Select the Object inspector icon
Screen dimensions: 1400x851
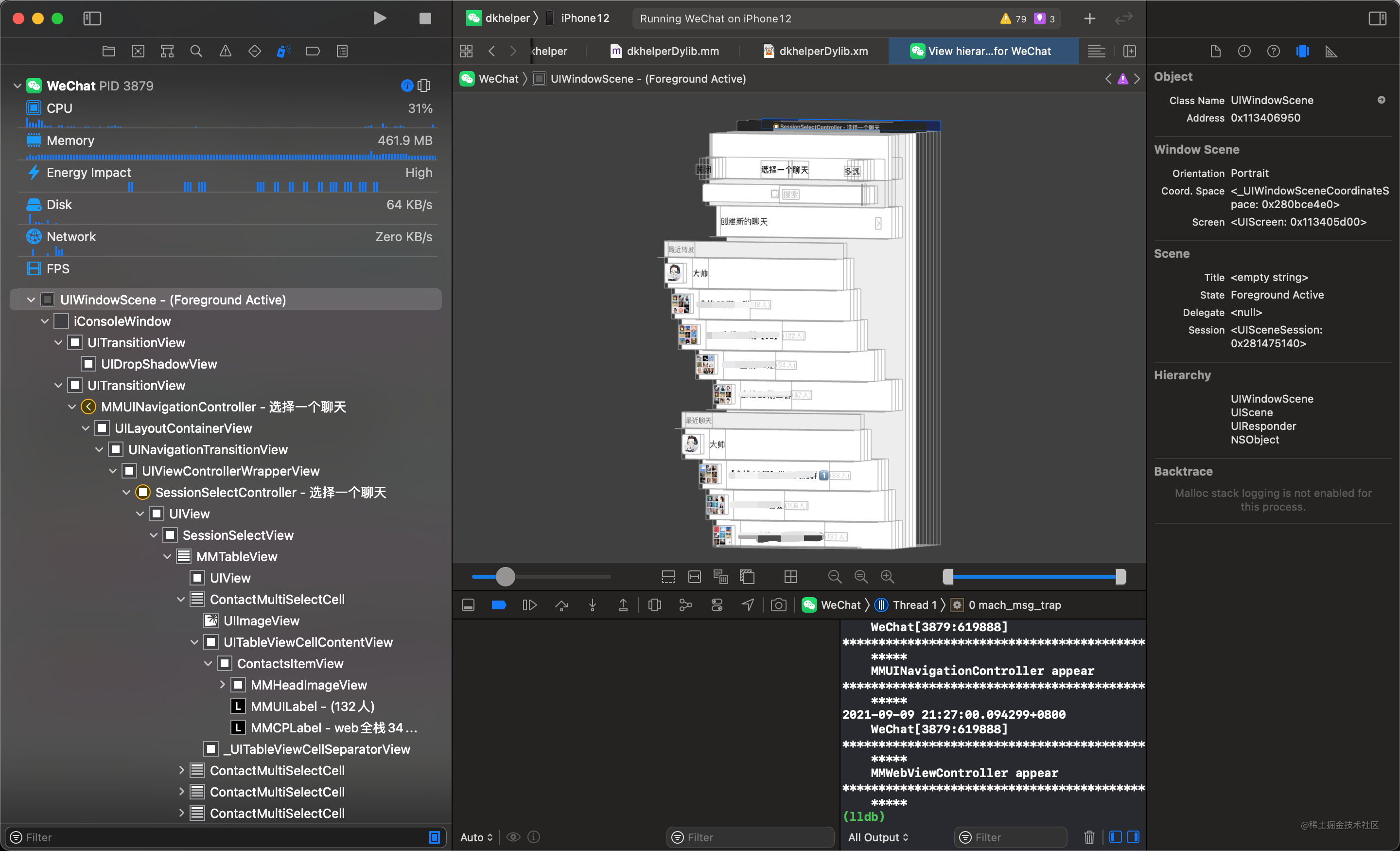pyautogui.click(x=1303, y=51)
